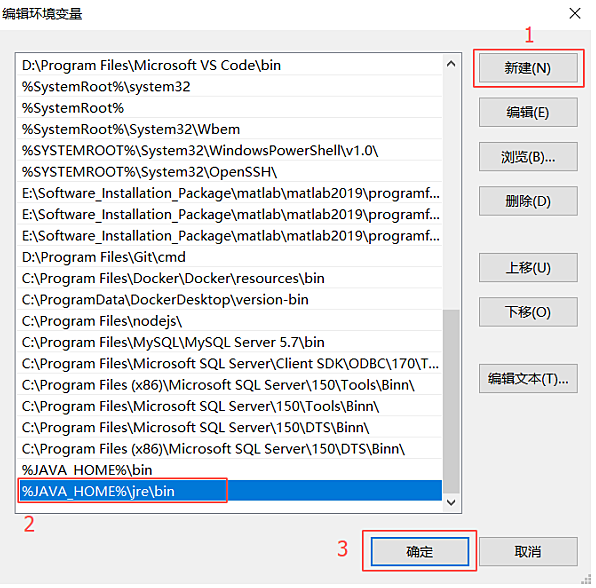Select C:\Program Files\nodejs\ entry
Image resolution: width=596 pixels, height=588 pixels.
coord(229,321)
